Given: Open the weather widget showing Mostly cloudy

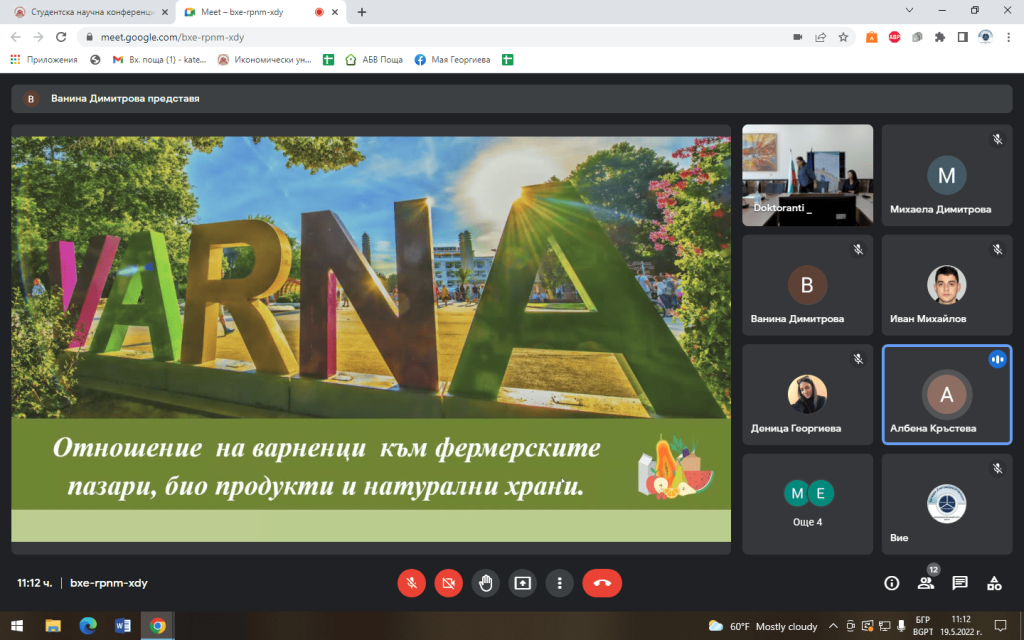Looking at the screenshot, I should pyautogui.click(x=763, y=626).
